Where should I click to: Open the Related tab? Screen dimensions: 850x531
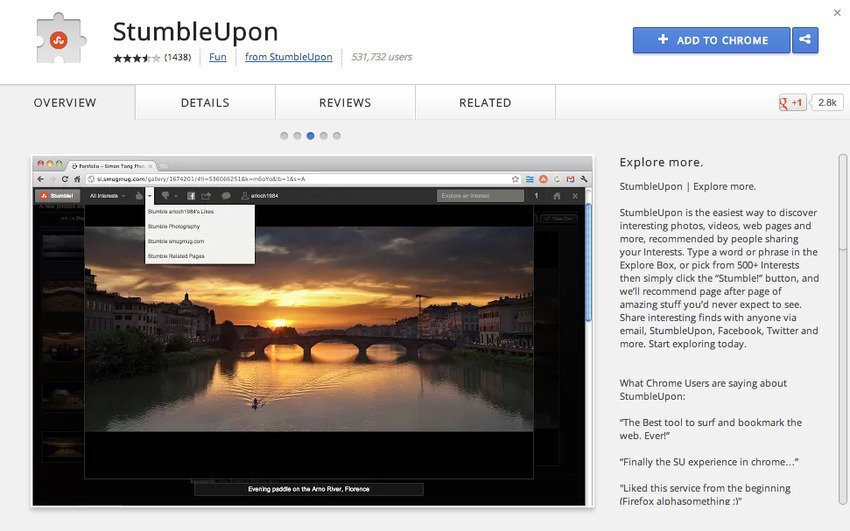coord(485,102)
